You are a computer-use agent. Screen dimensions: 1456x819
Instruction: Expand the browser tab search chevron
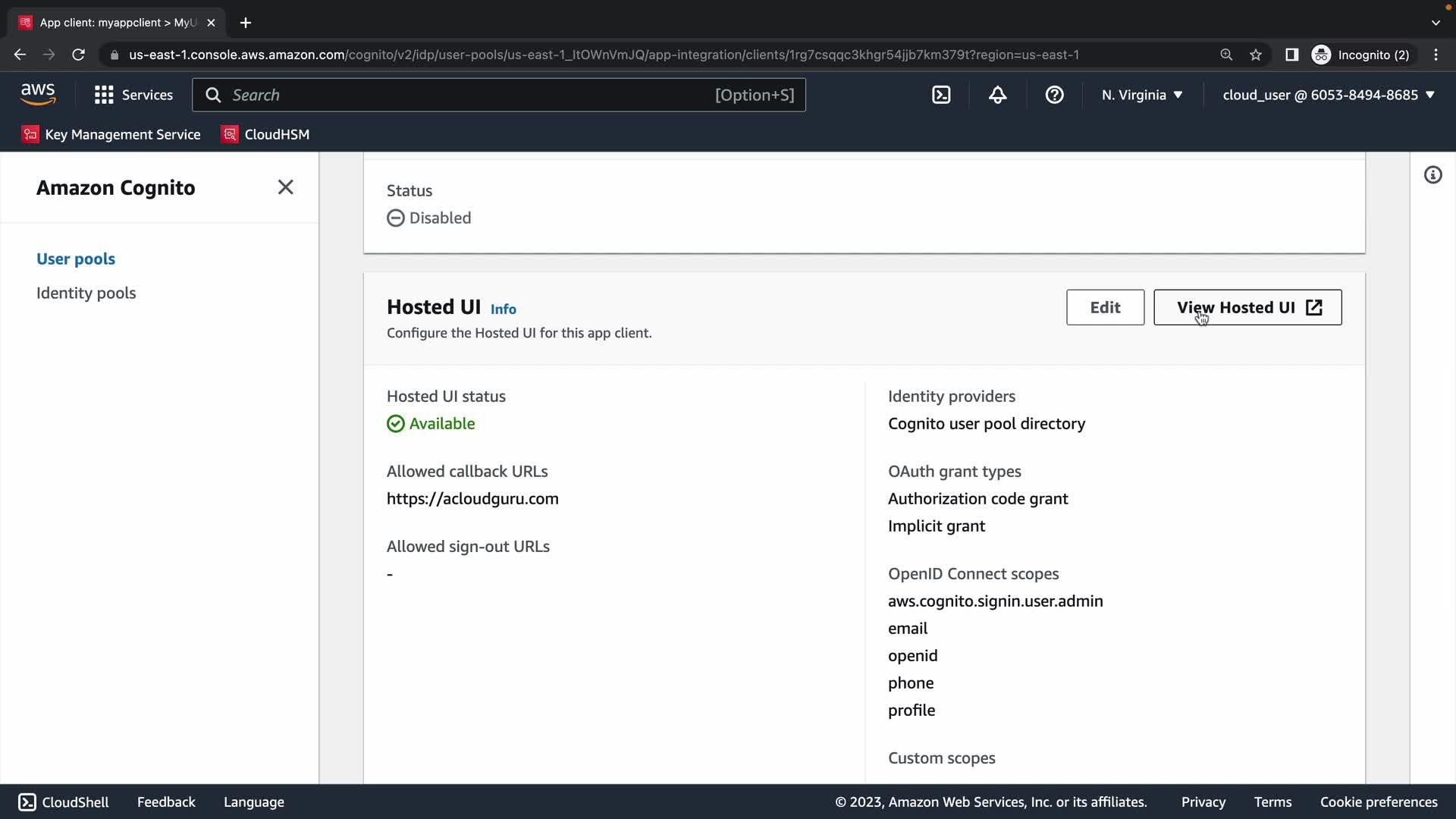[x=1436, y=23]
